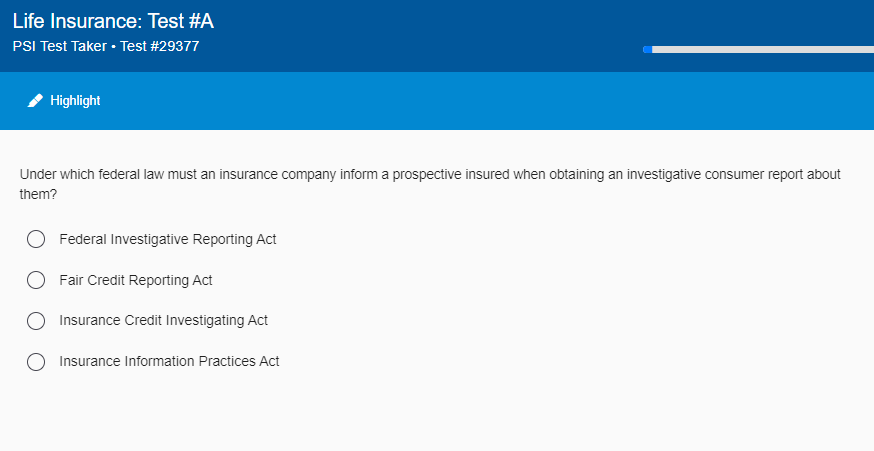Select the Federal Investigative Reporting Act radio button

36,239
